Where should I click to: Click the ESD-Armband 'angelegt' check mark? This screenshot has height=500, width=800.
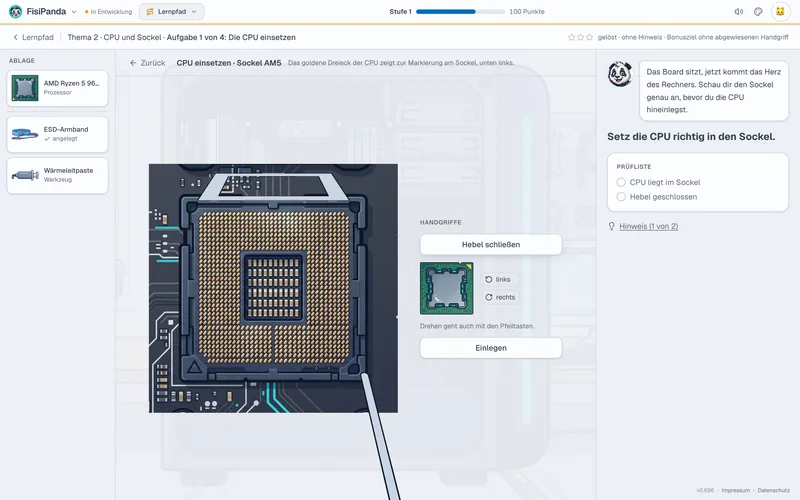pos(47,139)
